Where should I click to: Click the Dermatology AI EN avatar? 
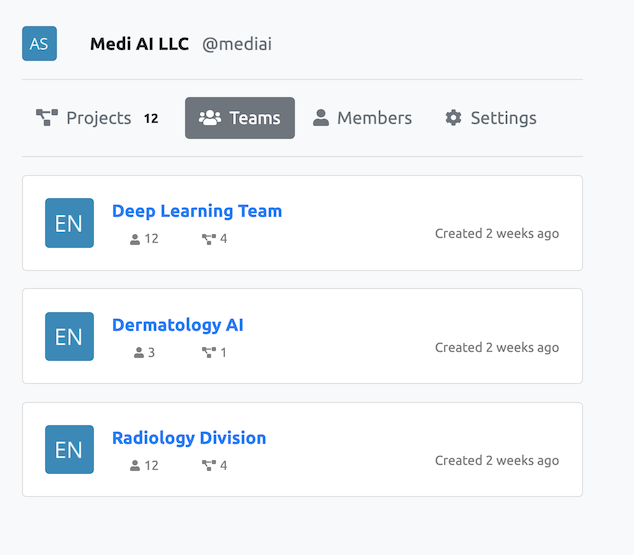coord(70,336)
